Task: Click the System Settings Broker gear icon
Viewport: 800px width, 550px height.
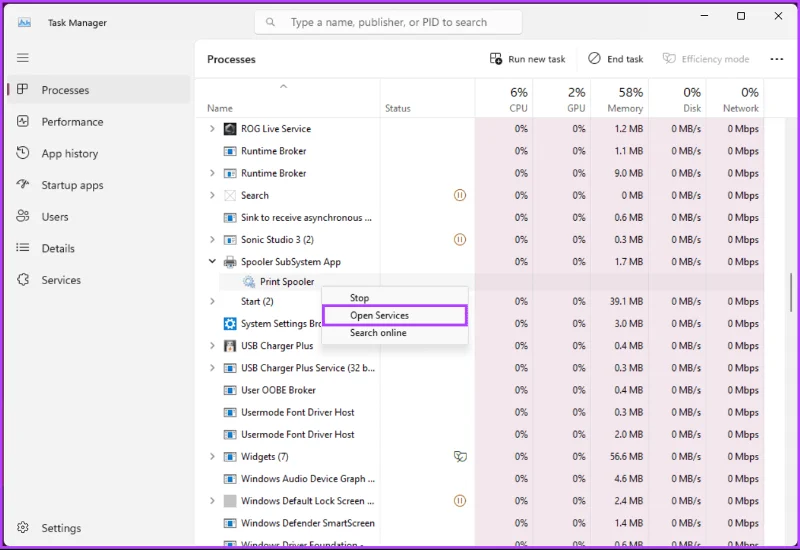Action: (230, 323)
